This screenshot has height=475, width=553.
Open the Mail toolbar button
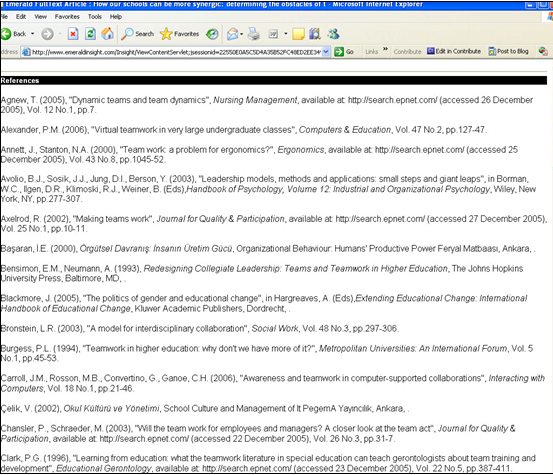click(x=232, y=34)
